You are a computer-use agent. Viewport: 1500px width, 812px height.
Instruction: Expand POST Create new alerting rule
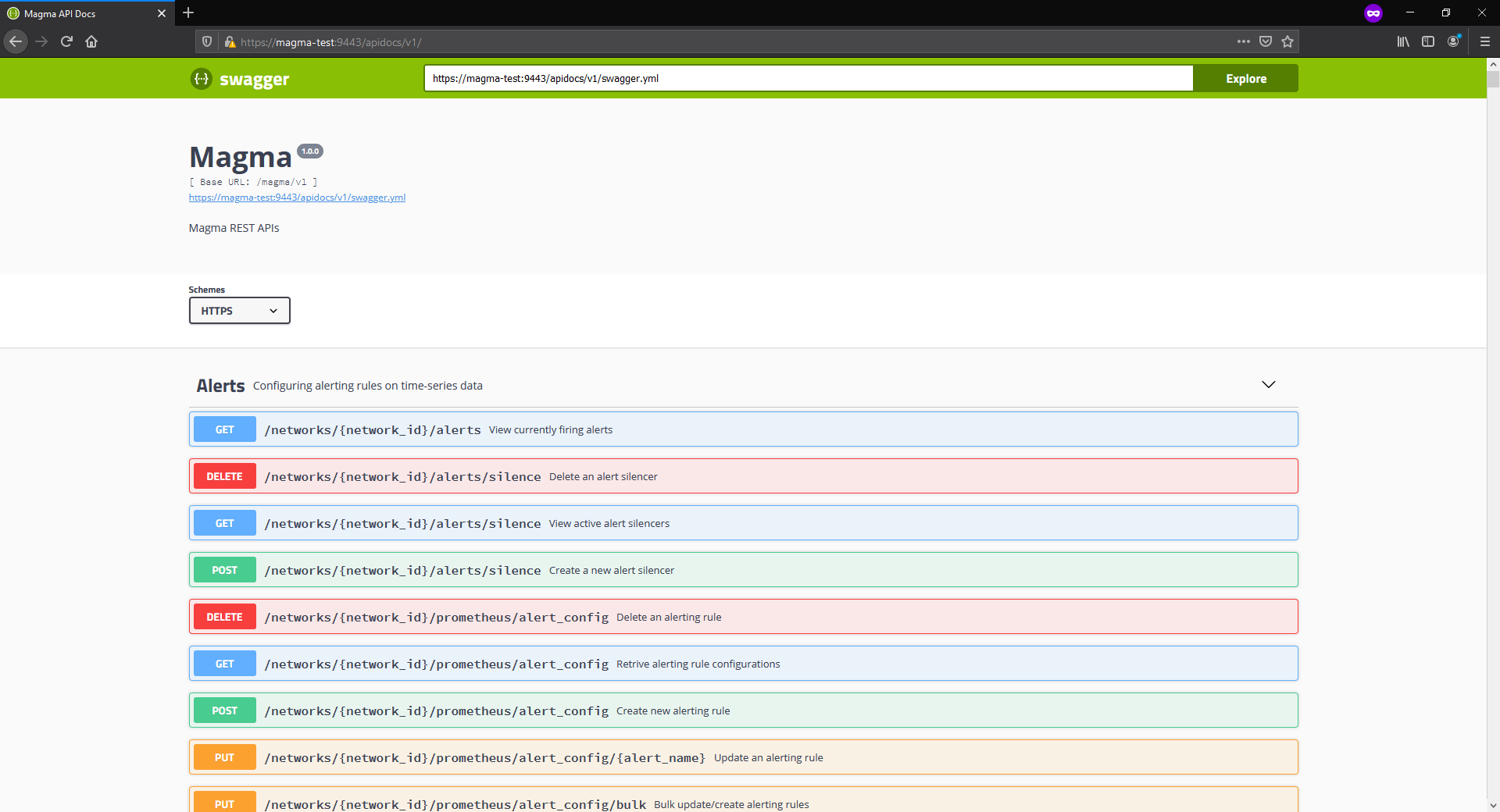[x=743, y=710]
